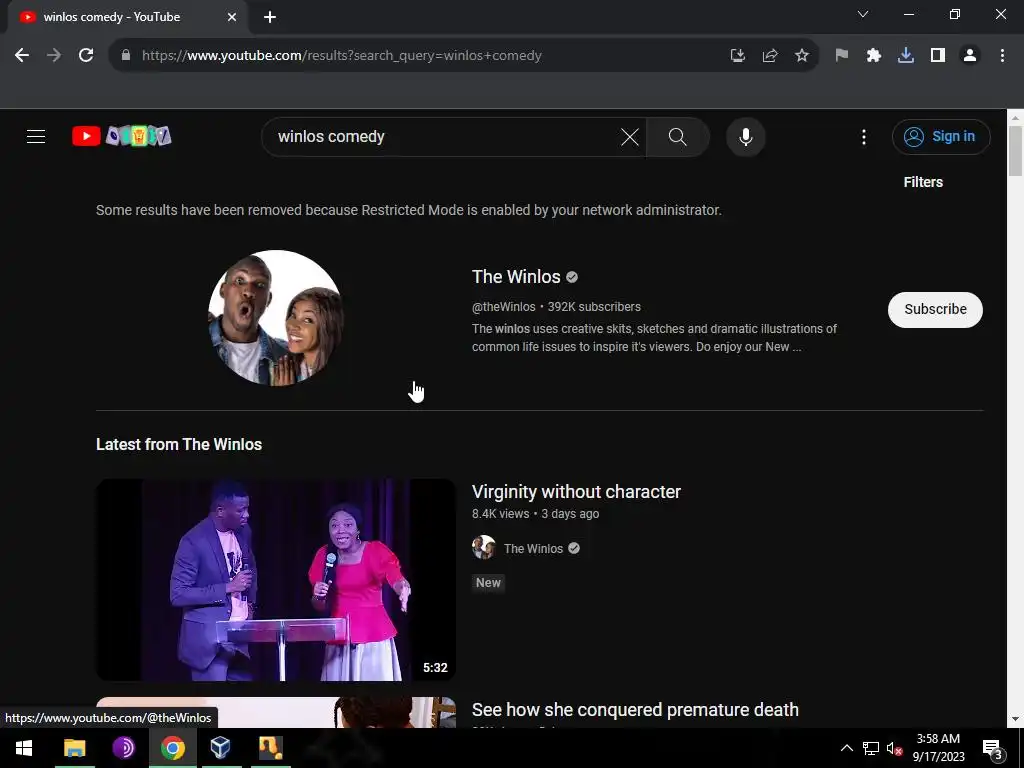This screenshot has height=768, width=1024.
Task: Open Chrome's three-dot menu
Action: pyautogui.click(x=1002, y=56)
